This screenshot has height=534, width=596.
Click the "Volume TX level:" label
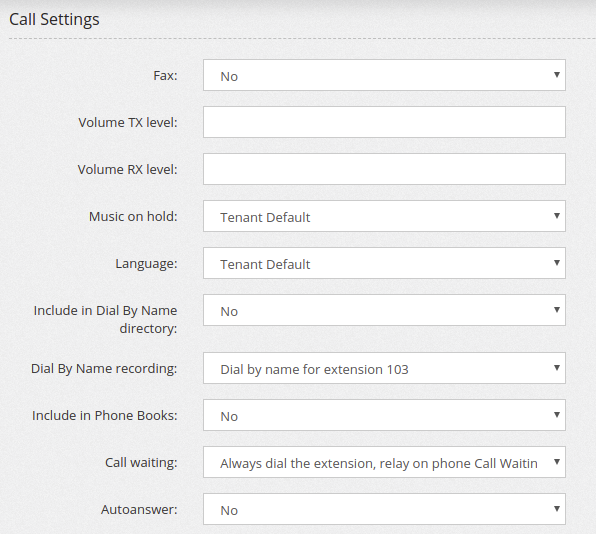[x=128, y=122]
